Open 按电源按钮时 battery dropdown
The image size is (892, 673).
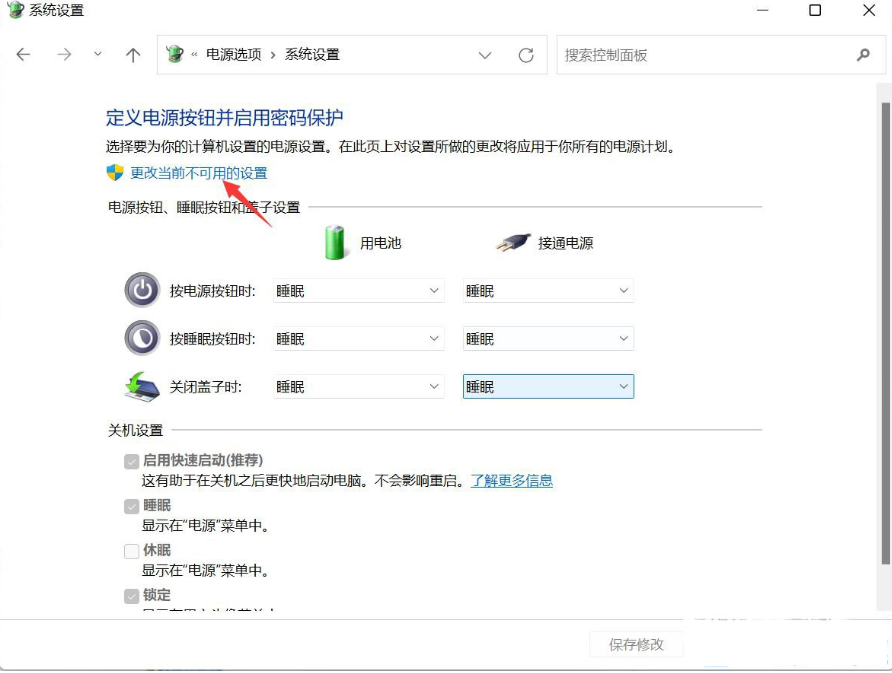(x=358, y=291)
